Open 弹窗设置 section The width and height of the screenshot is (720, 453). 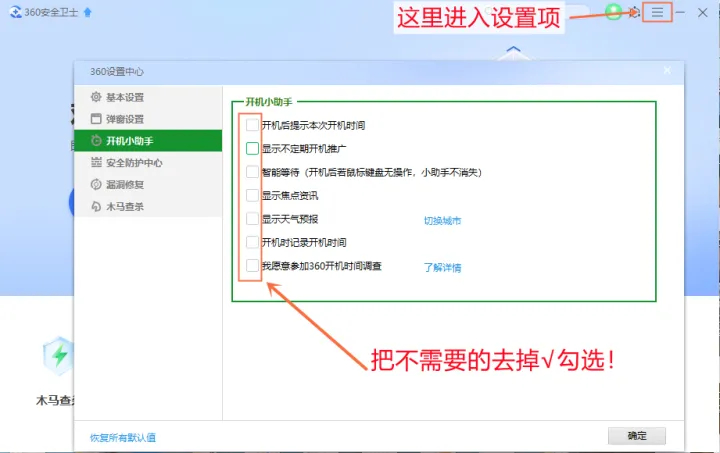pyautogui.click(x=148, y=119)
